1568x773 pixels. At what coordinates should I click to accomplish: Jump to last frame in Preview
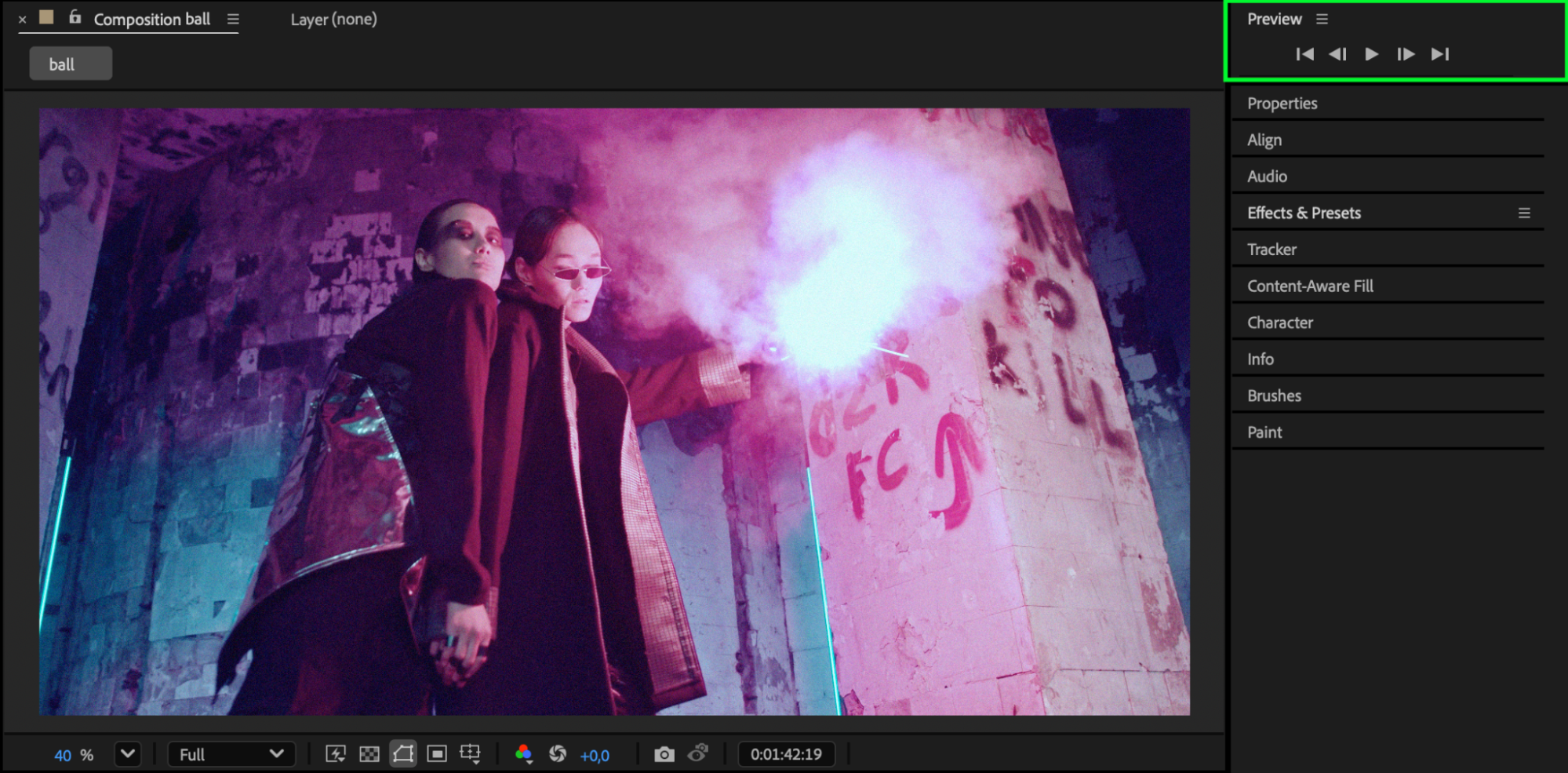[x=1439, y=54]
